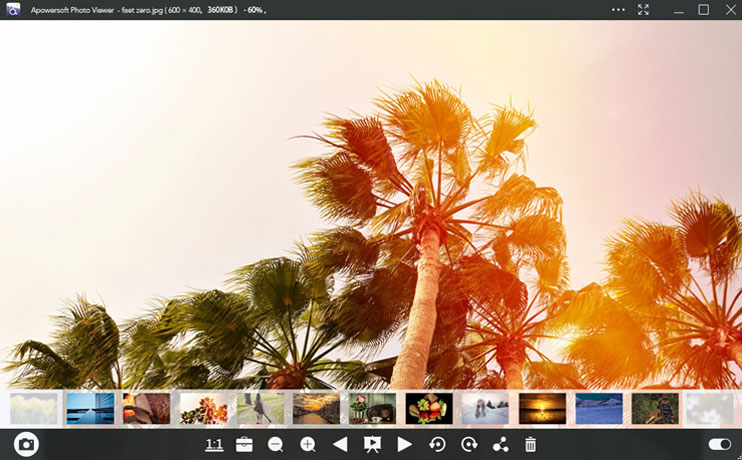Share the current photo
The width and height of the screenshot is (742, 460).
tap(500, 444)
